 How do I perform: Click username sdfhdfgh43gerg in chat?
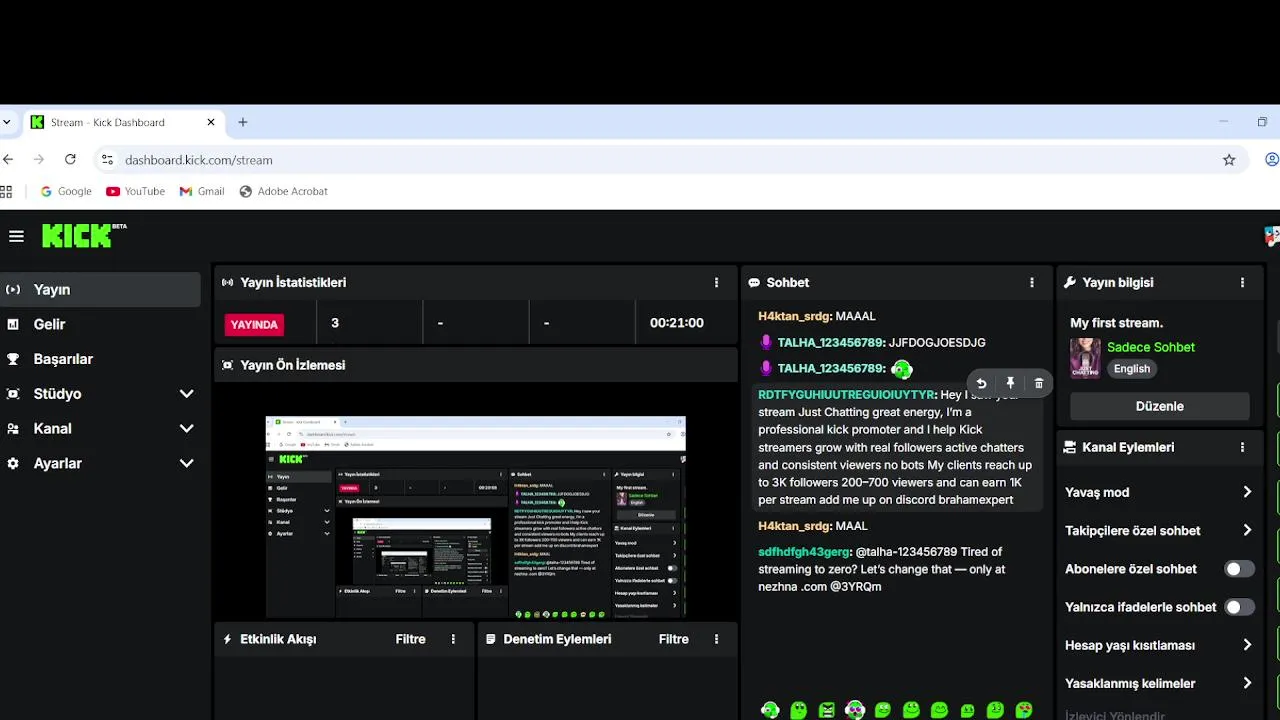(805, 551)
